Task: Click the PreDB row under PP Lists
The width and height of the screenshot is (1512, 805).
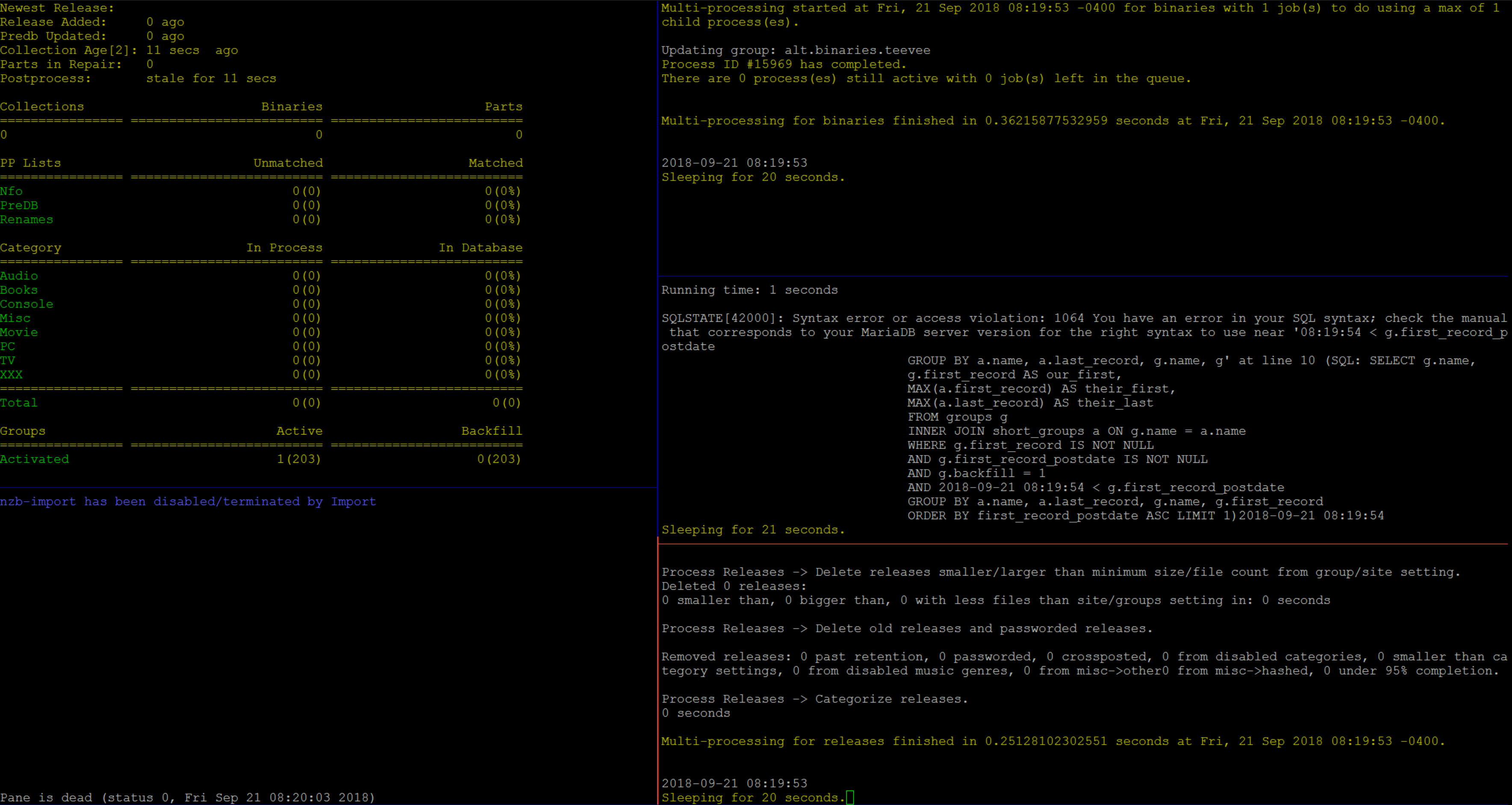Action: tap(19, 205)
